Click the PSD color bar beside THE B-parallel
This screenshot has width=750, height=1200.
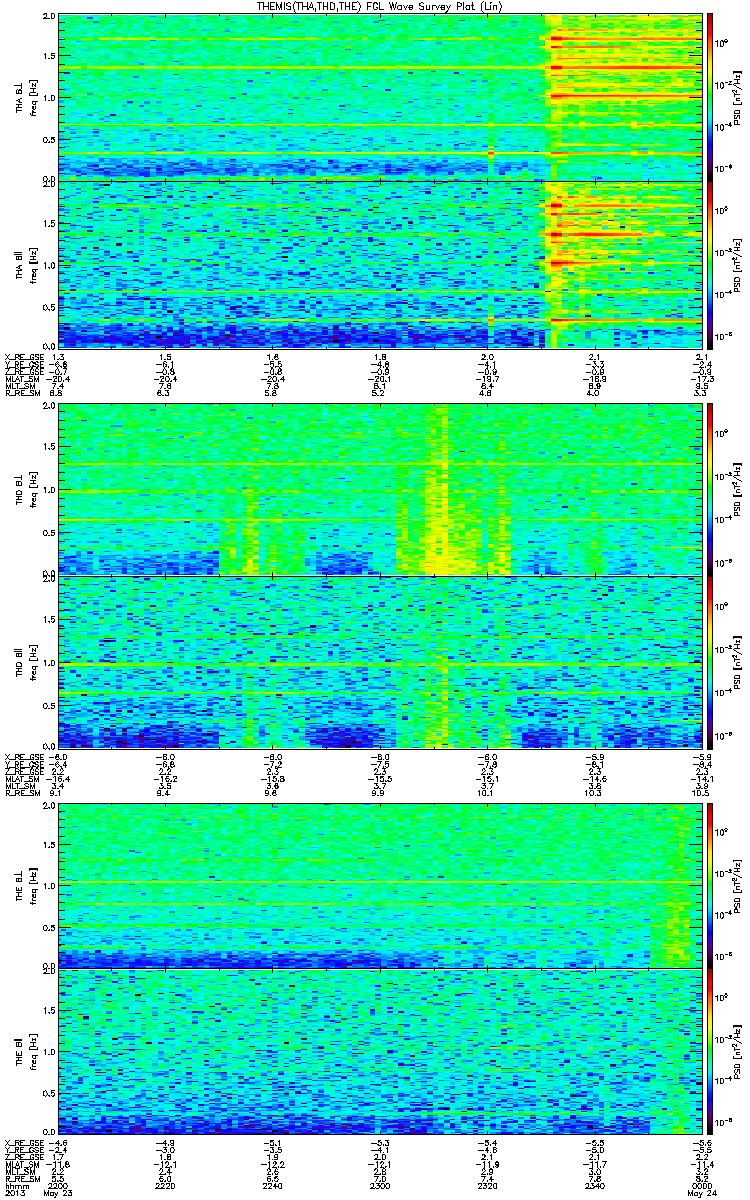711,1052
